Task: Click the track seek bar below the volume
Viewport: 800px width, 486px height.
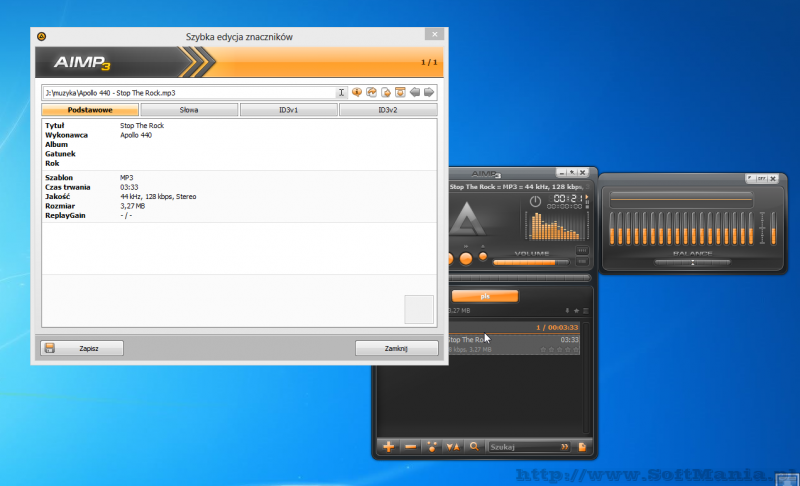Action: [x=519, y=278]
